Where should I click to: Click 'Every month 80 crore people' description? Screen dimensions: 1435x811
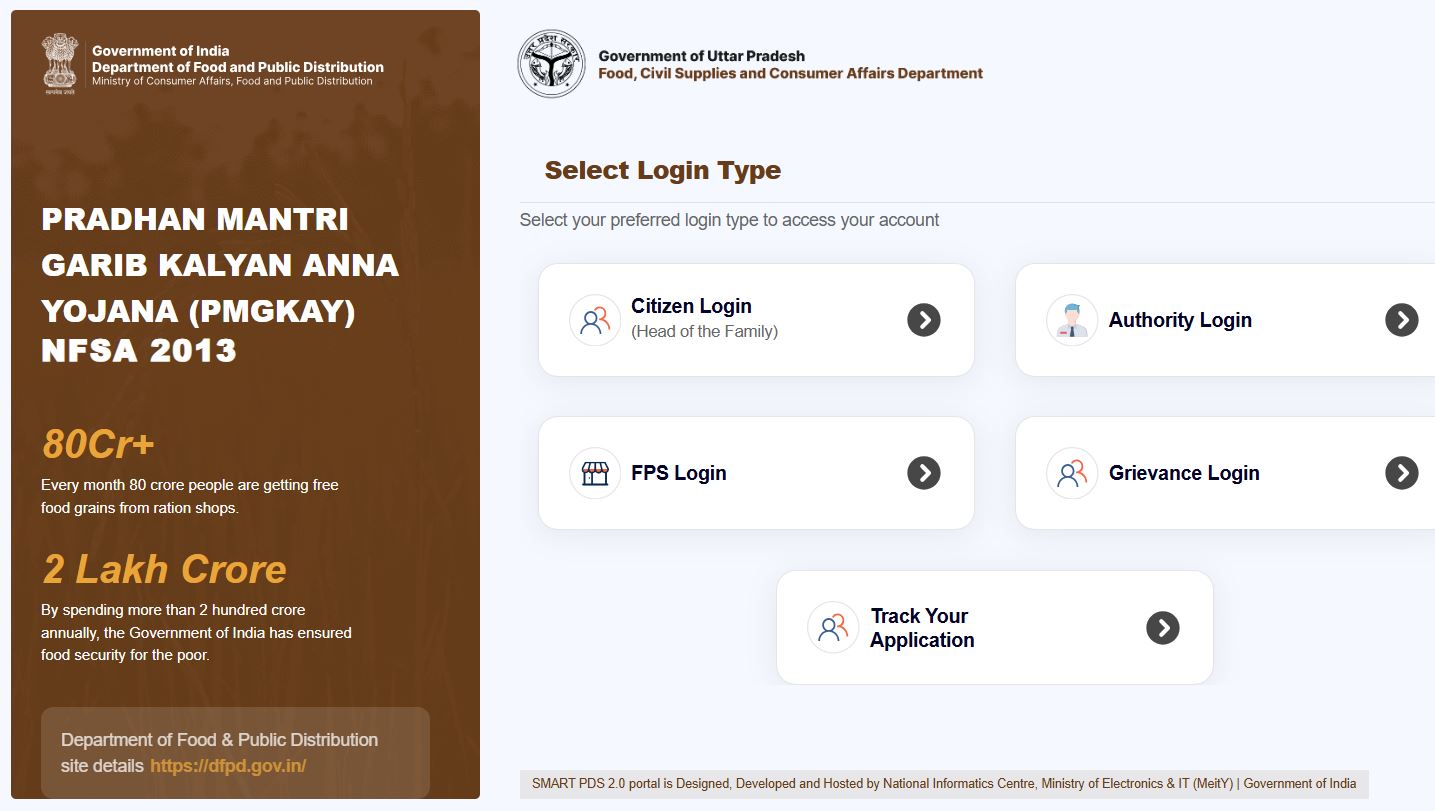tap(190, 496)
